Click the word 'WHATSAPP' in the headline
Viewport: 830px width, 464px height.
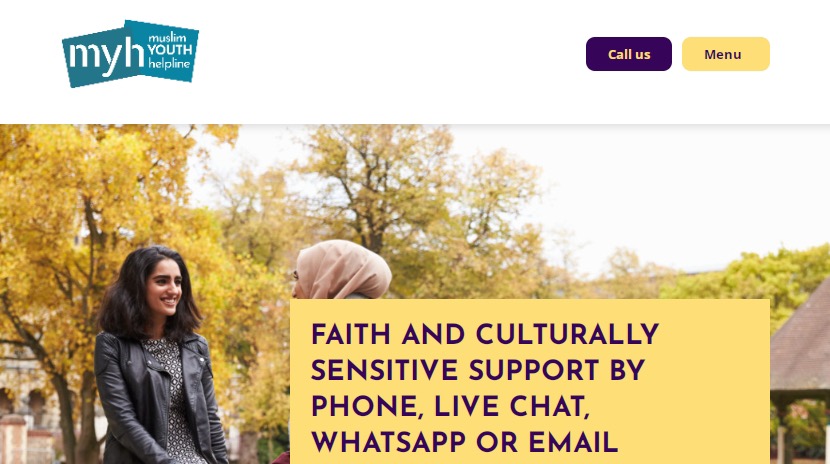[389, 443]
